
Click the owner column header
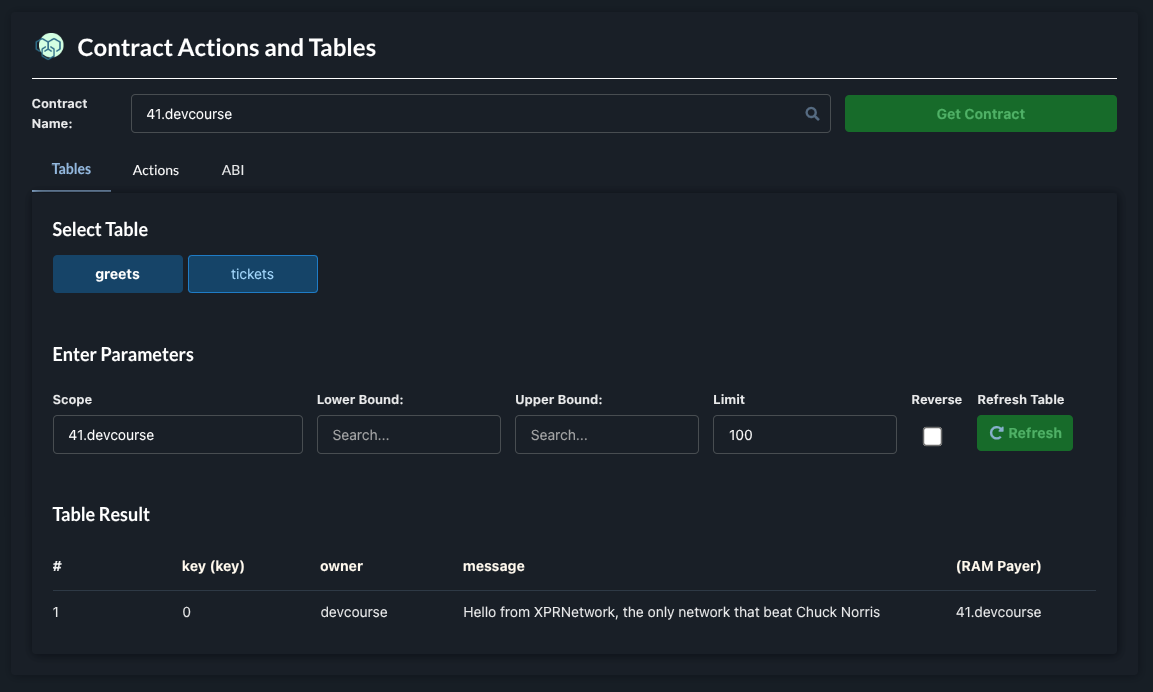pyautogui.click(x=341, y=566)
